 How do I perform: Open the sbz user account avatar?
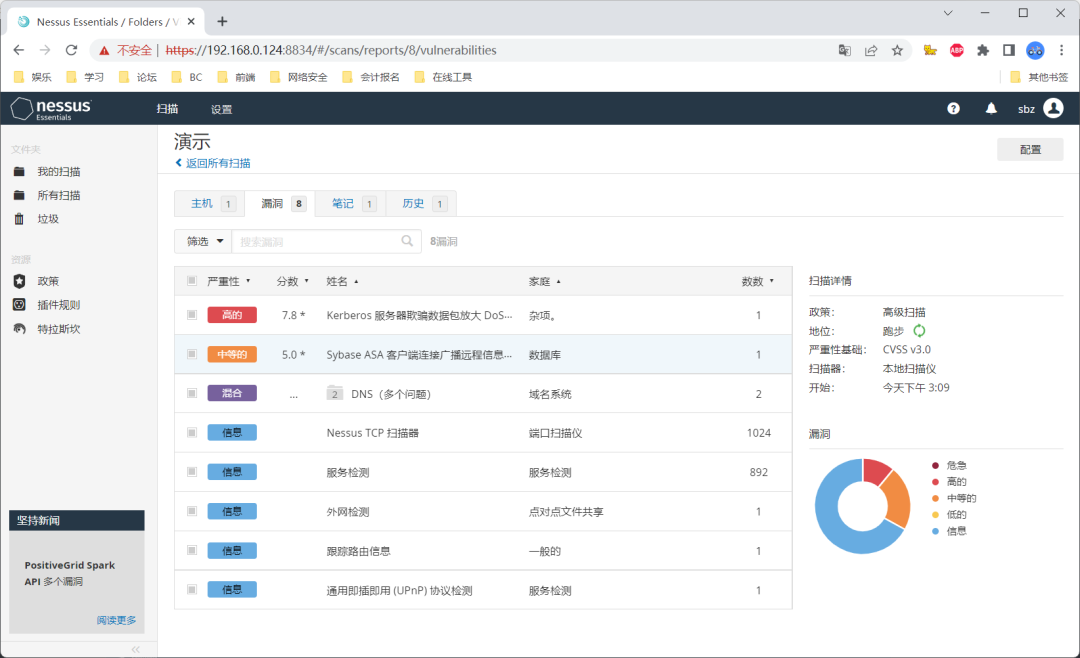point(1053,108)
